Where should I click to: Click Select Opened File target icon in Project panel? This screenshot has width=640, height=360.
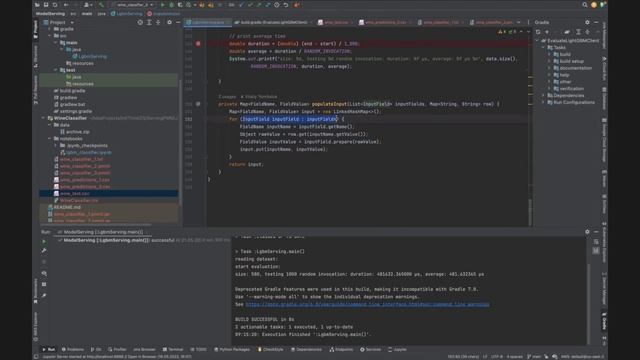[140, 22]
